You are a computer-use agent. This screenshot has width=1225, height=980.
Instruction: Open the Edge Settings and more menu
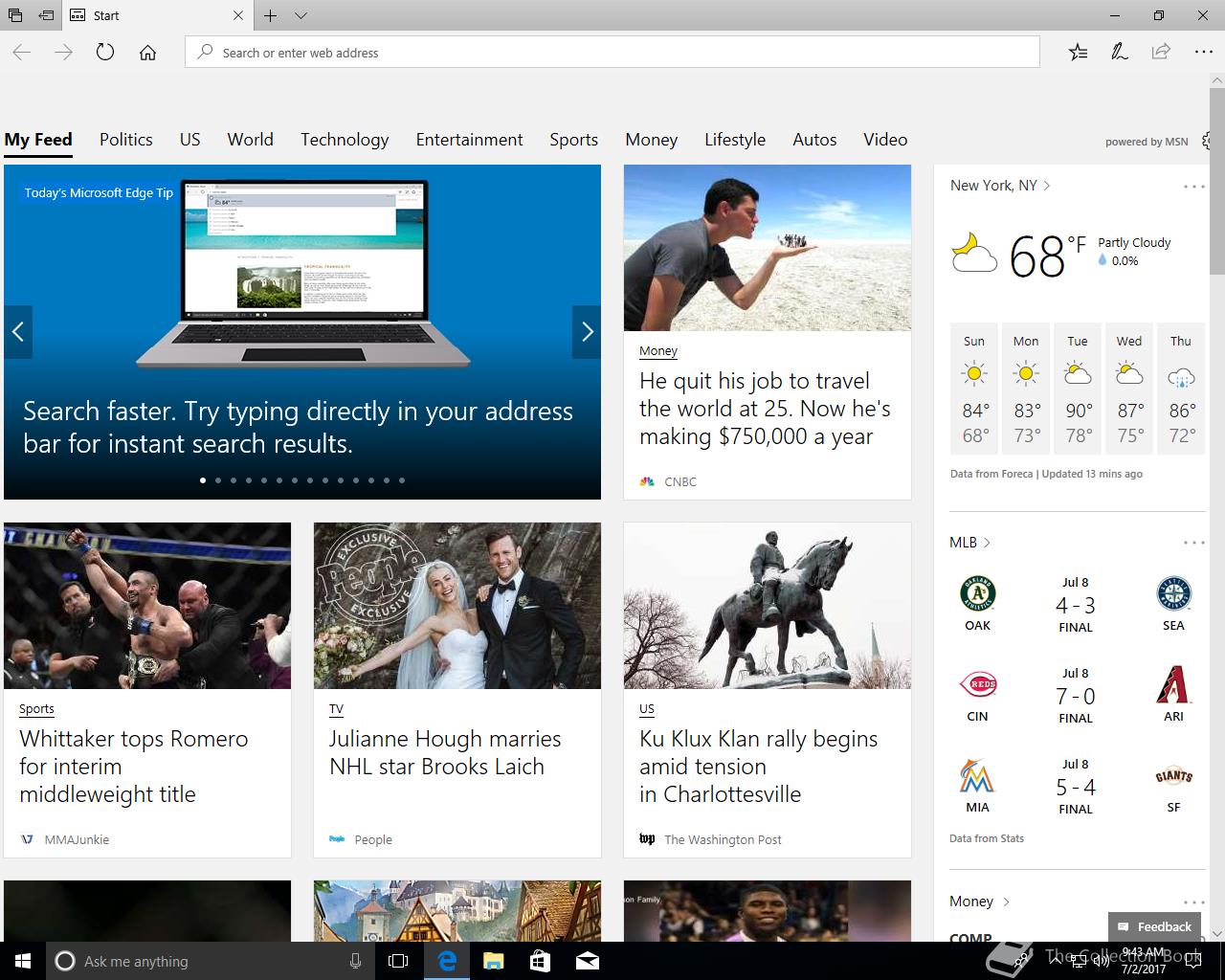click(x=1203, y=53)
